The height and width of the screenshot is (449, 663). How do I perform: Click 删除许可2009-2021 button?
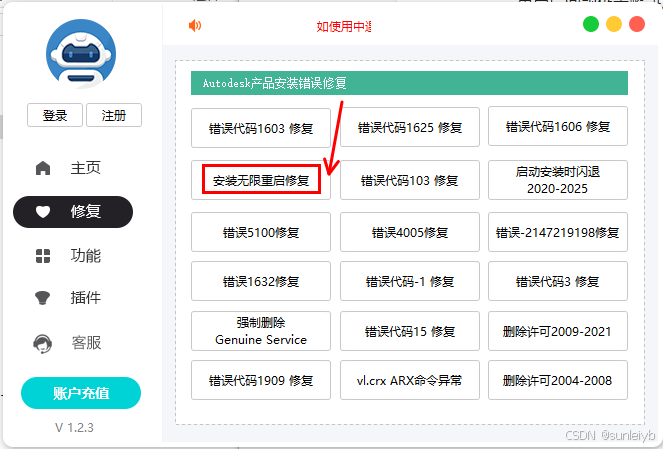coord(558,331)
